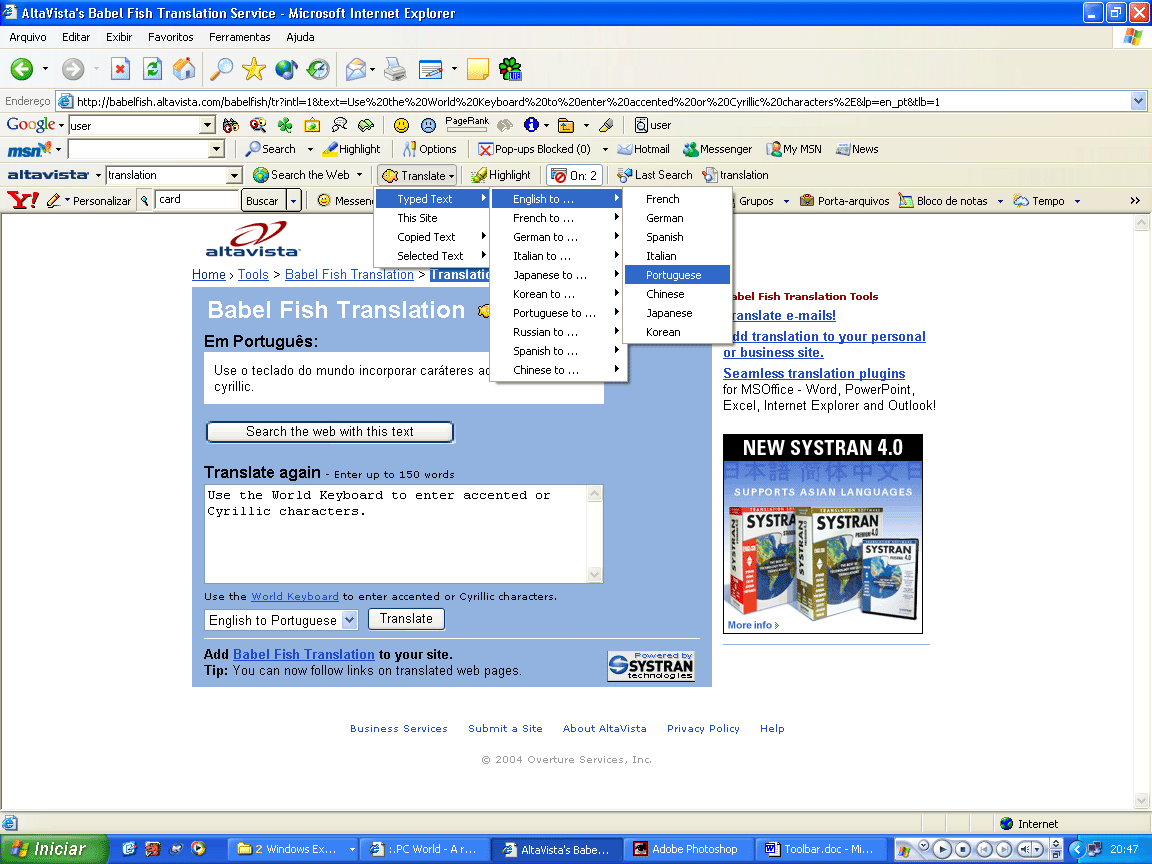Open Seamless translation plugins link

(814, 374)
